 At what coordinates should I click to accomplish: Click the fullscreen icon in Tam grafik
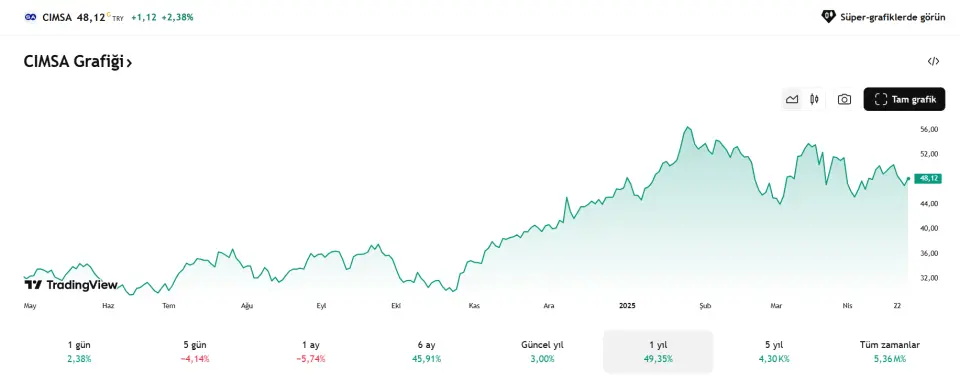pos(881,99)
